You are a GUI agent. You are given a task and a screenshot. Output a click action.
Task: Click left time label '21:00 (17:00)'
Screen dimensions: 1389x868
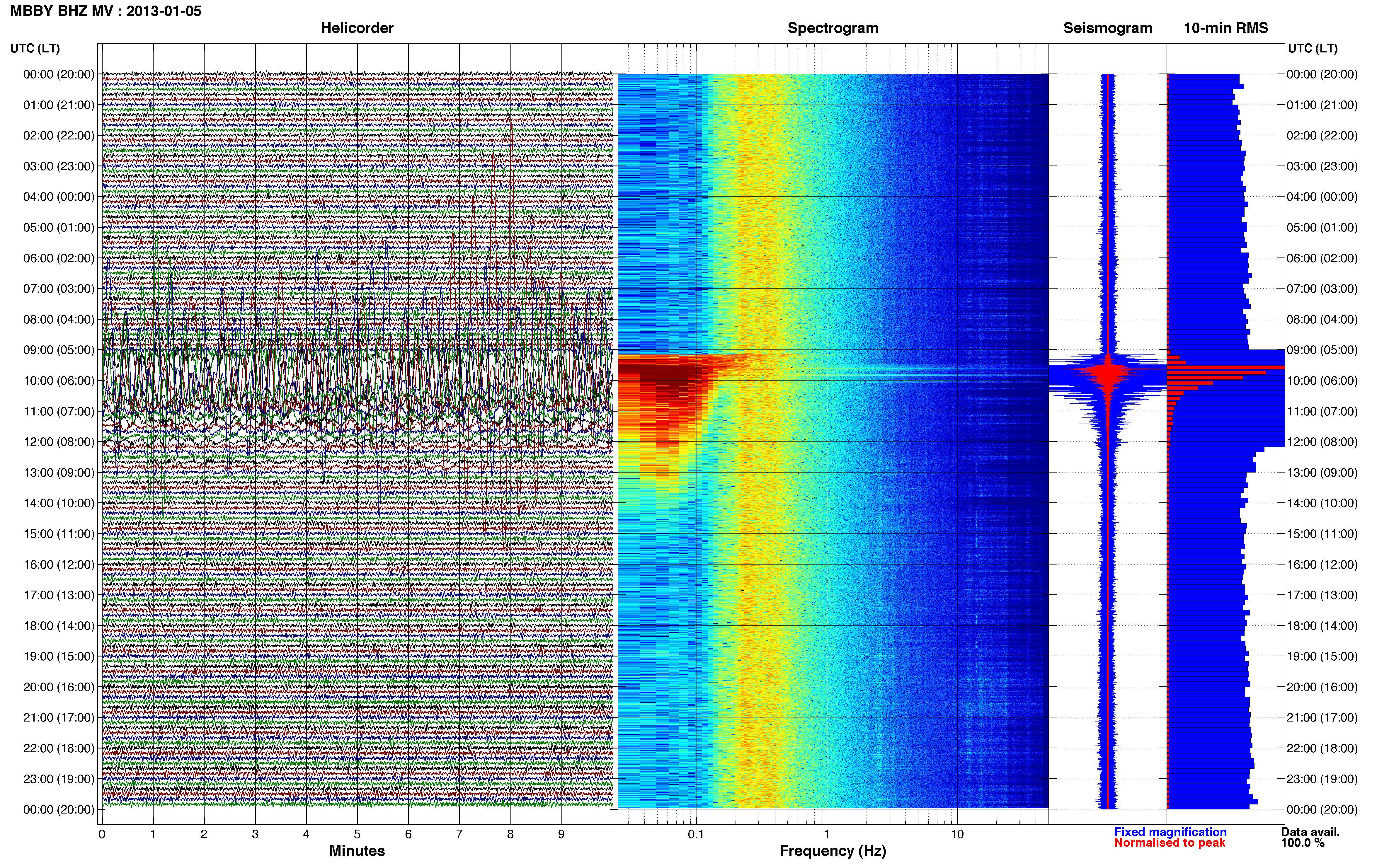click(59, 718)
